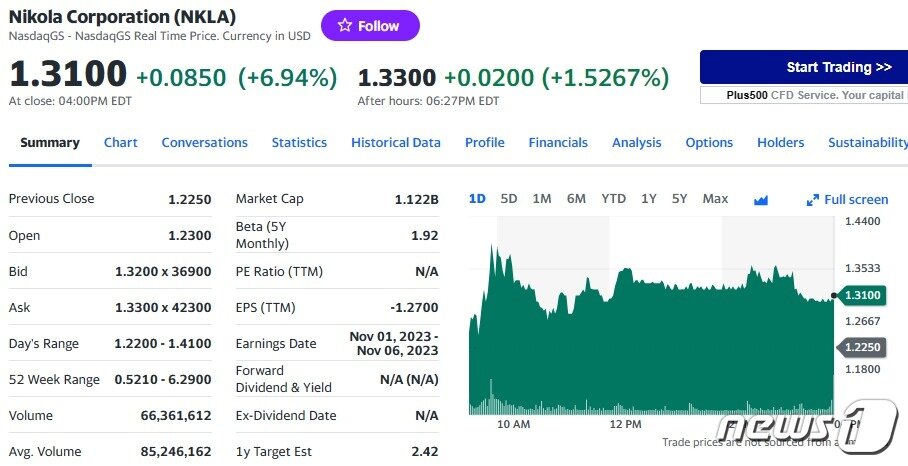Select the Financials tab

coord(558,143)
